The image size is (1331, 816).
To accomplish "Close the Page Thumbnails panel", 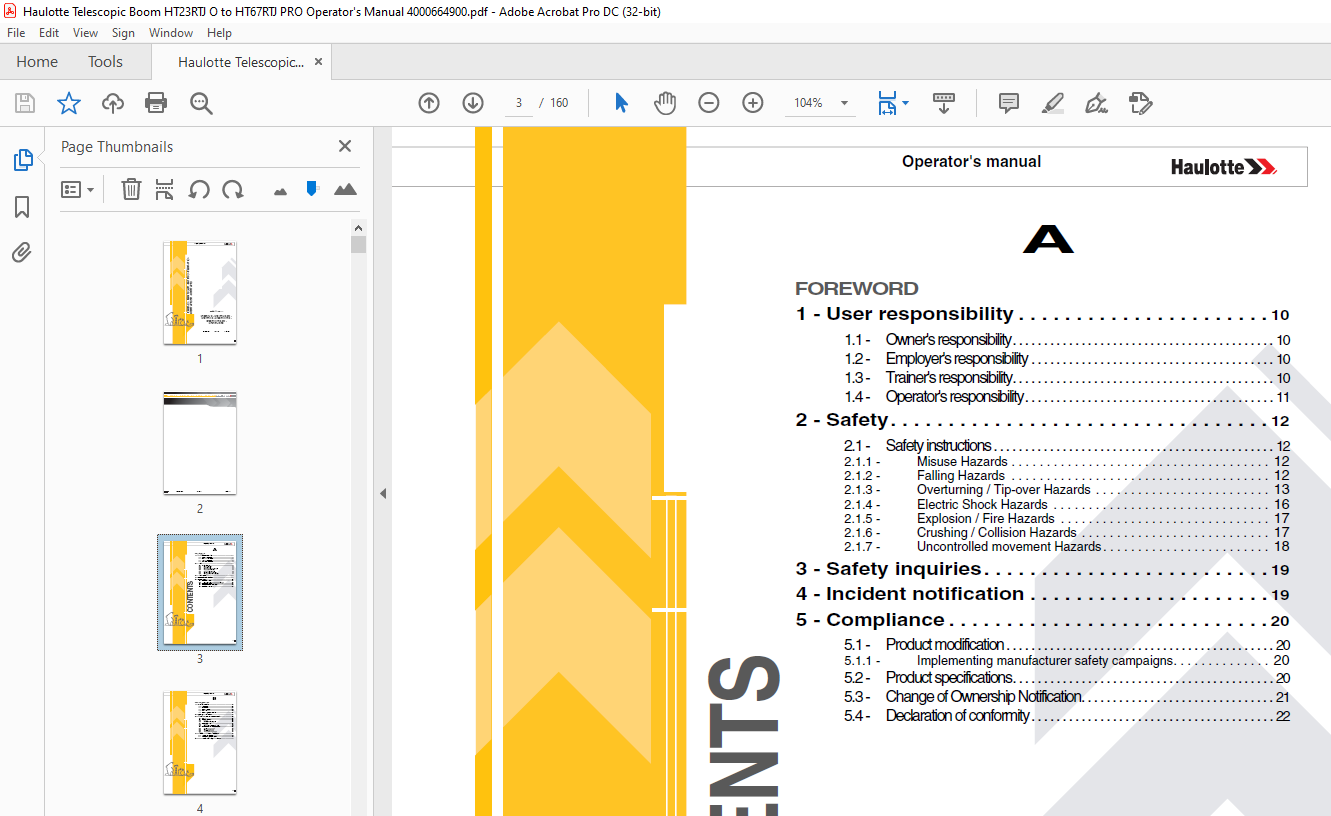I will [345, 146].
